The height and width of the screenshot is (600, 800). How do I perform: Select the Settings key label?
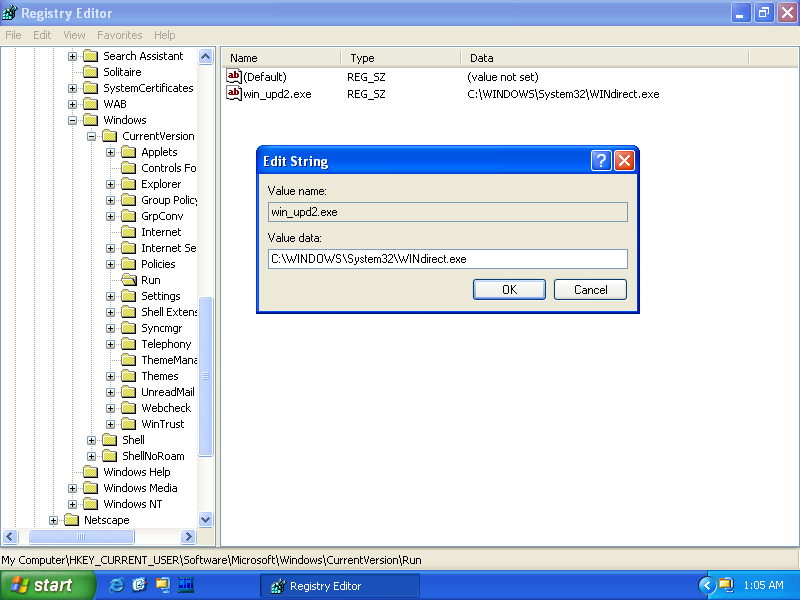[x=161, y=296]
